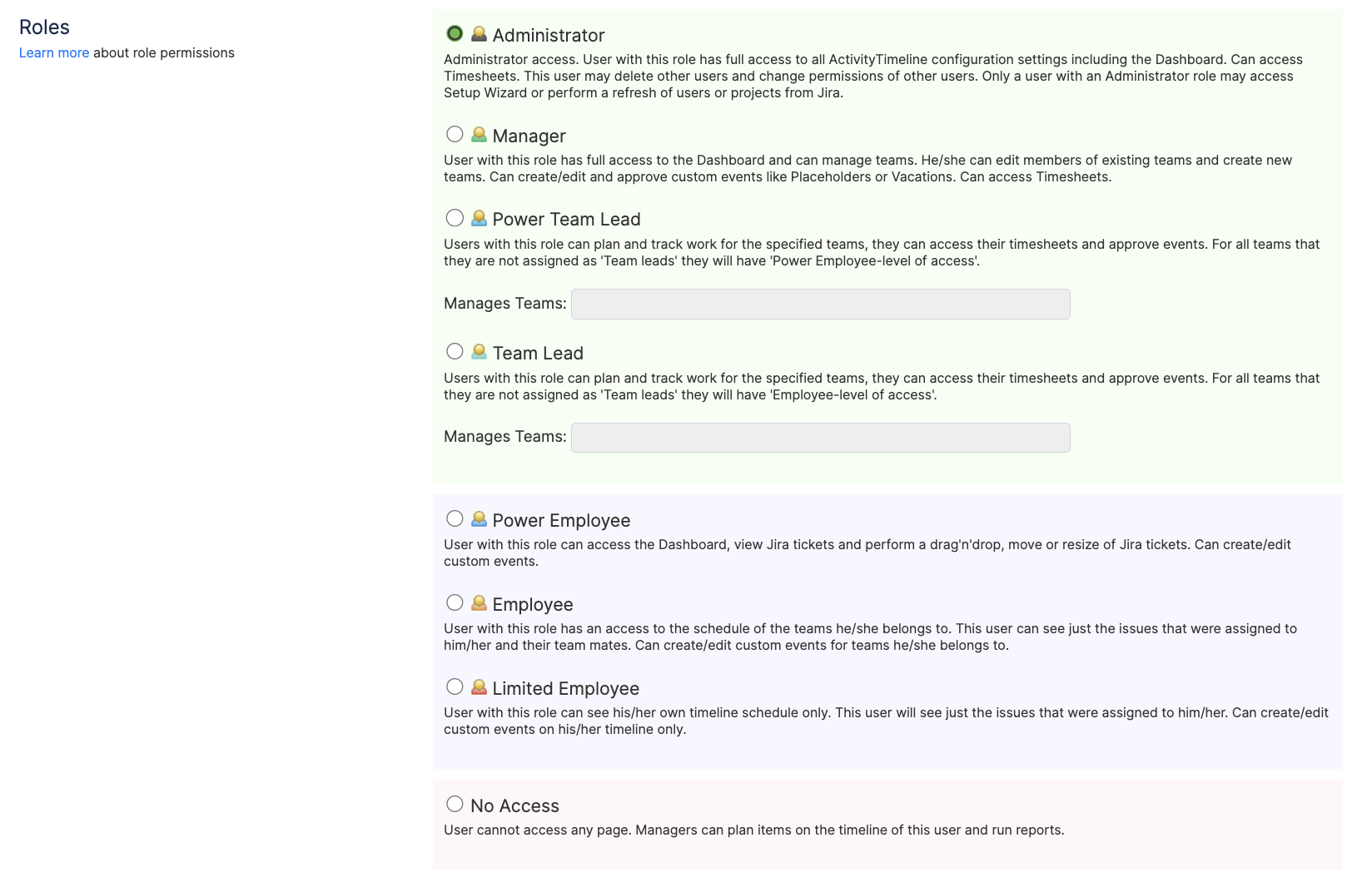
Task: Open the Learn more link about permissions
Action: (x=53, y=52)
